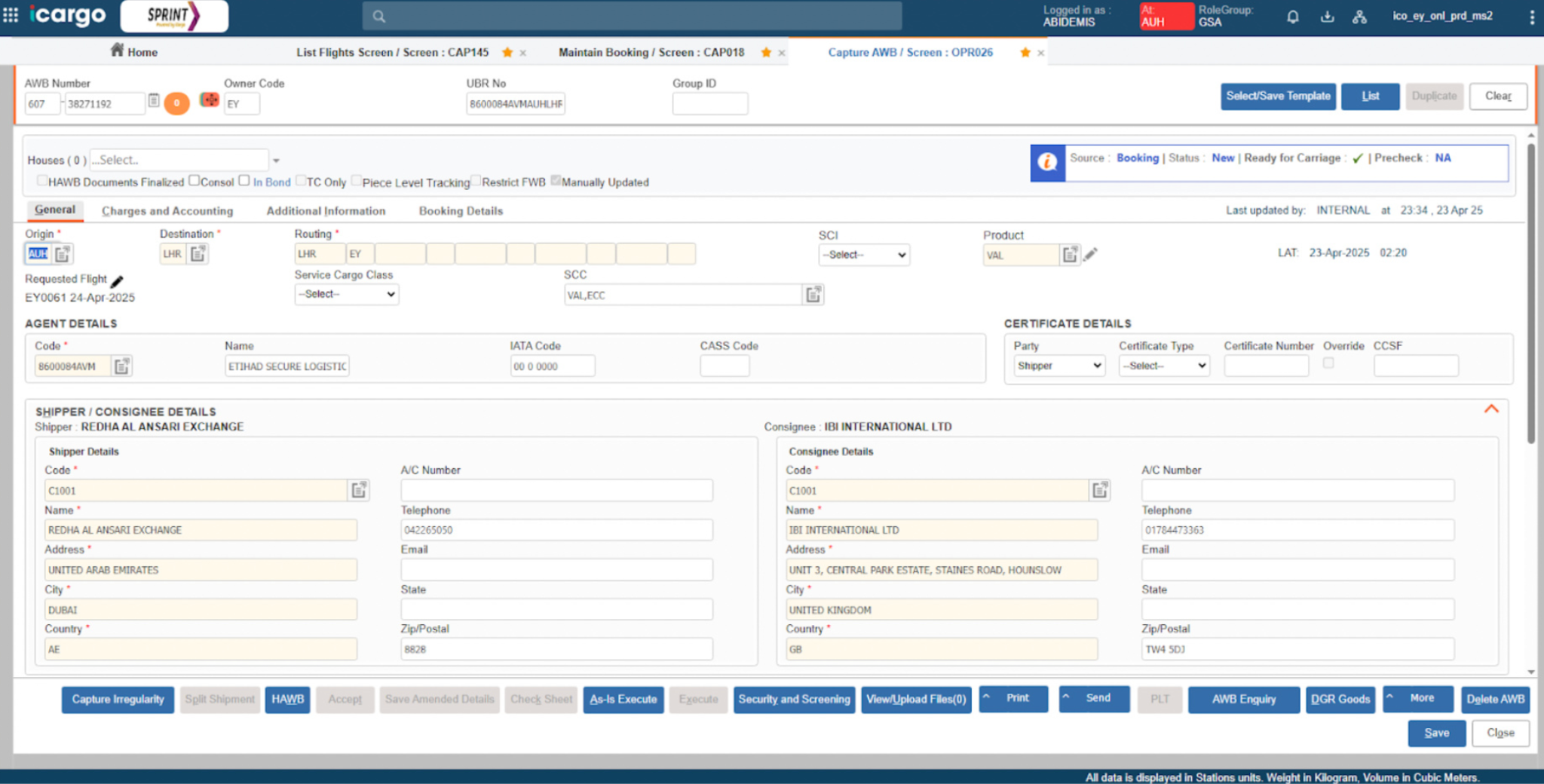Click the Requested Flight edit pencil

point(117,281)
